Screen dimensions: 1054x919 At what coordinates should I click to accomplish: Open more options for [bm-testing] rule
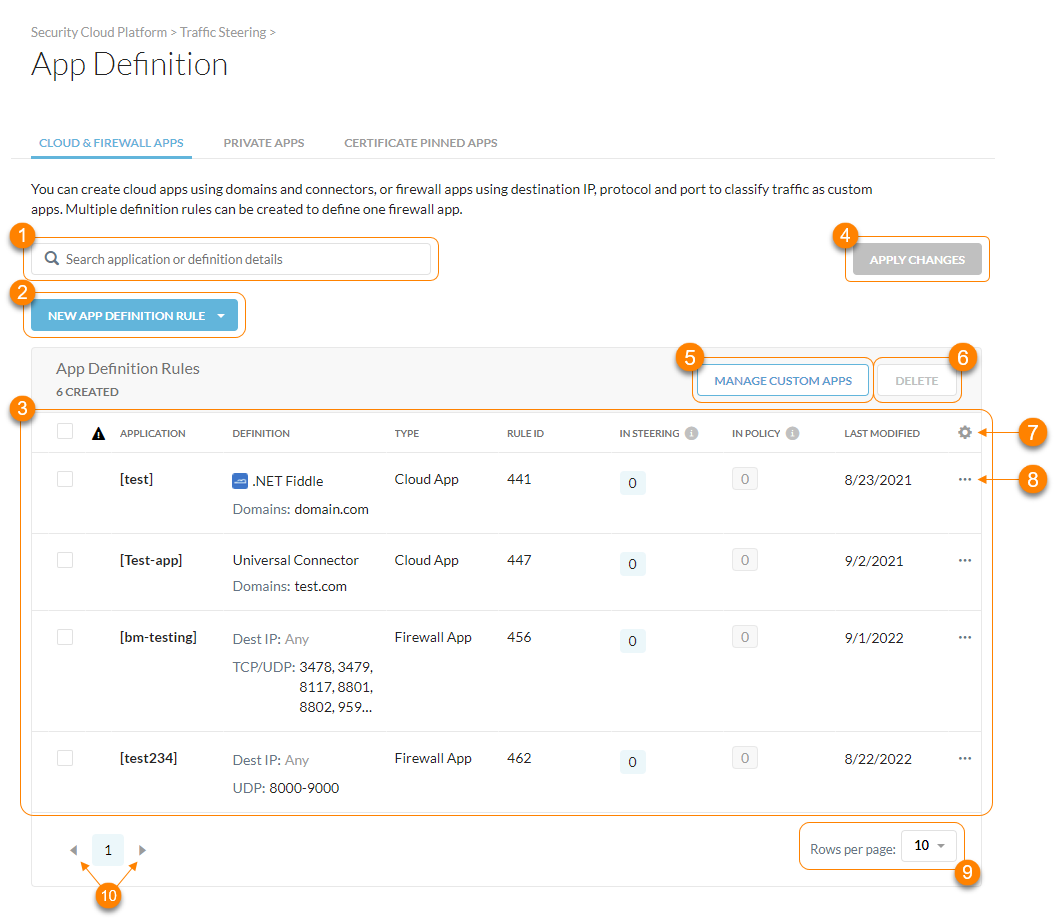pyautogui.click(x=965, y=637)
